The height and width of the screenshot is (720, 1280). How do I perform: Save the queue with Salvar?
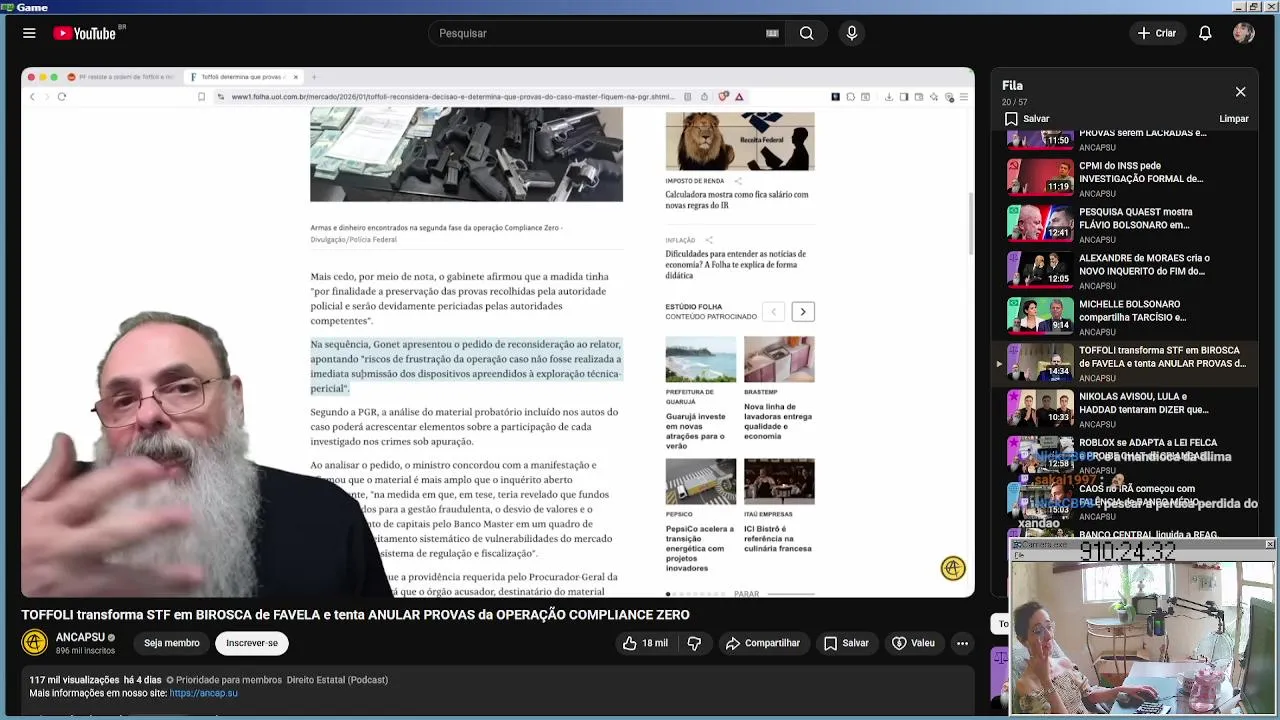click(1027, 119)
